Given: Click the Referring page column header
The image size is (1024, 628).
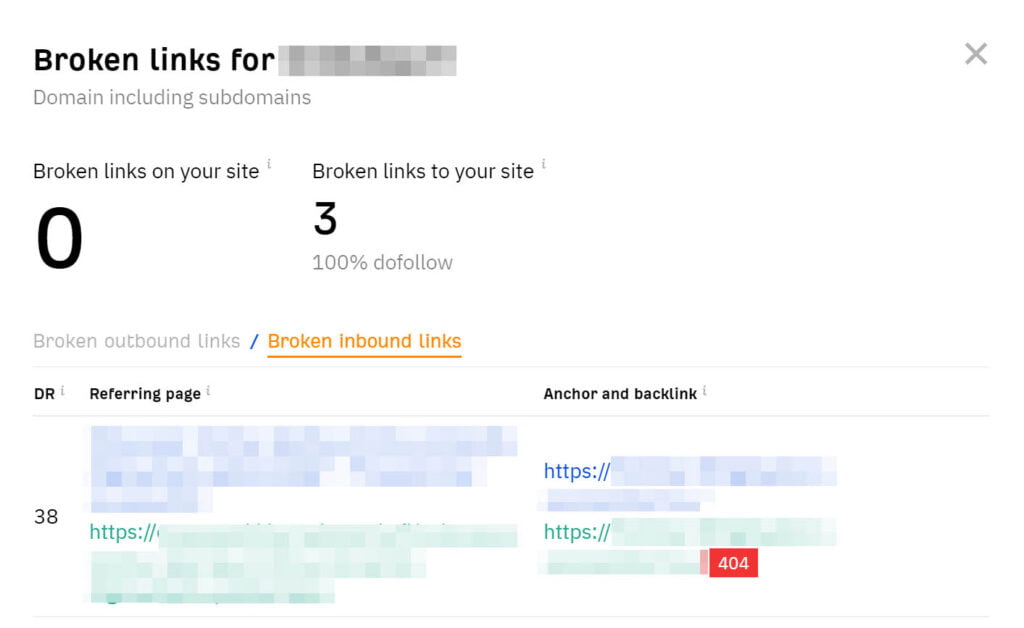Looking at the screenshot, I should click(x=145, y=393).
